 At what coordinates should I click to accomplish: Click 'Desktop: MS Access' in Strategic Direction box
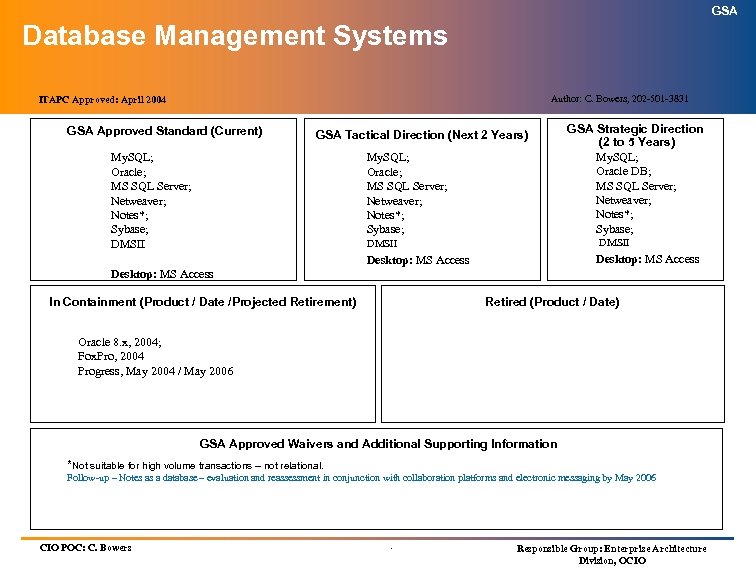648,259
